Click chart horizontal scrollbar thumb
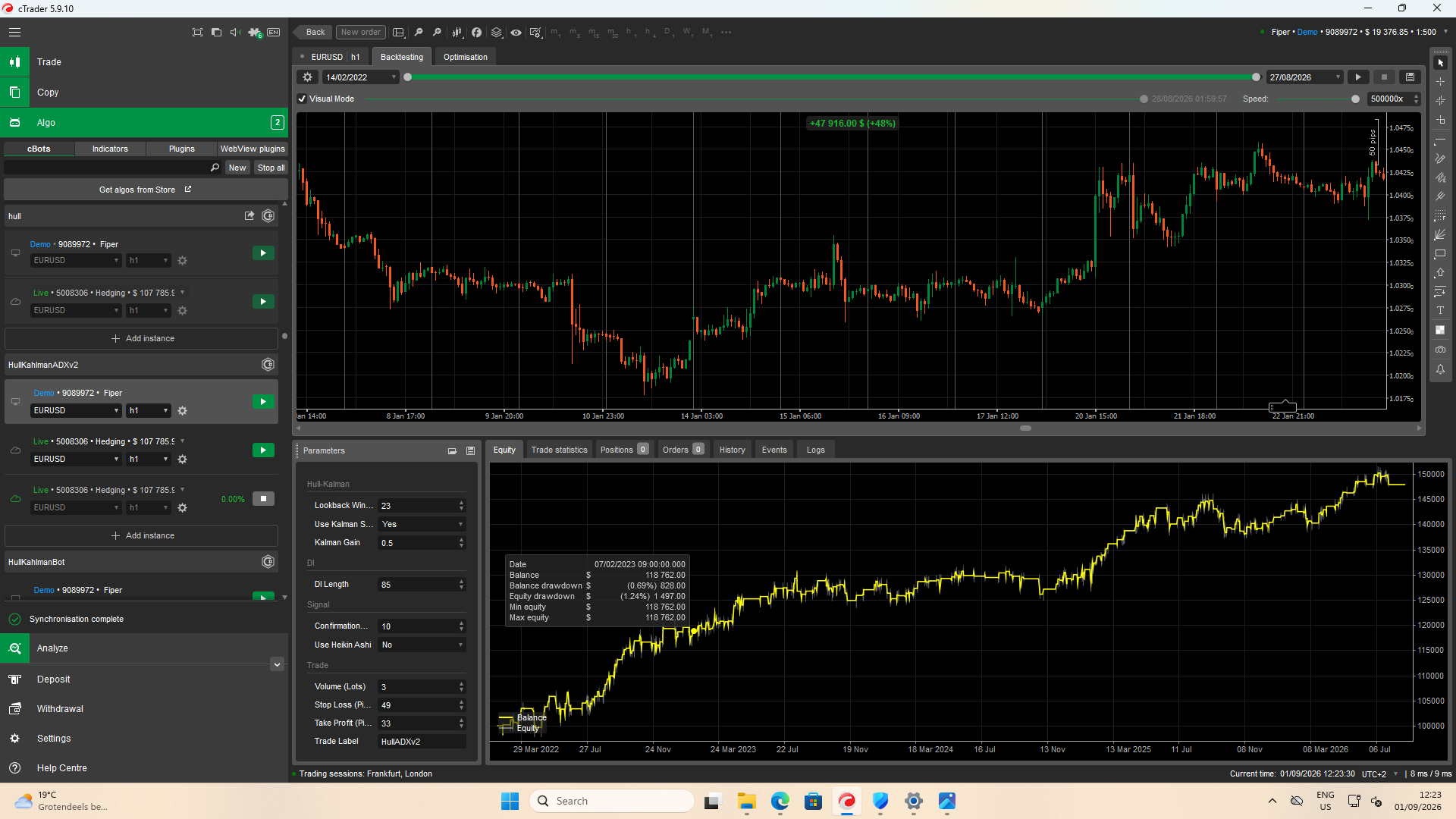Viewport: 1456px width, 819px height. coord(1025,428)
